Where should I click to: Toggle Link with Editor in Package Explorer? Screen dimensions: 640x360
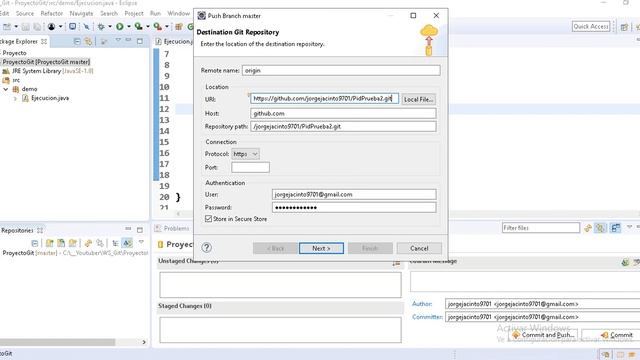coord(88,41)
